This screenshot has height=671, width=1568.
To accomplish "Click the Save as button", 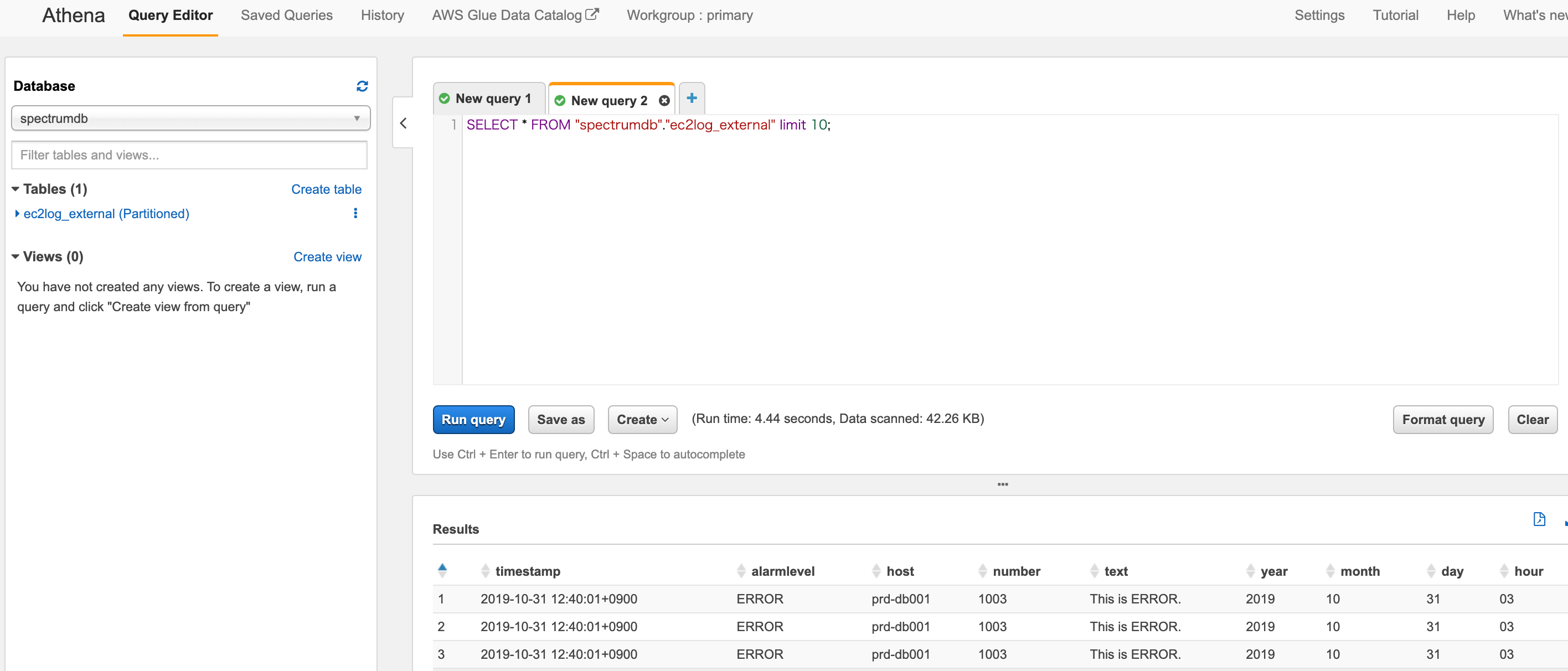I will pos(561,420).
